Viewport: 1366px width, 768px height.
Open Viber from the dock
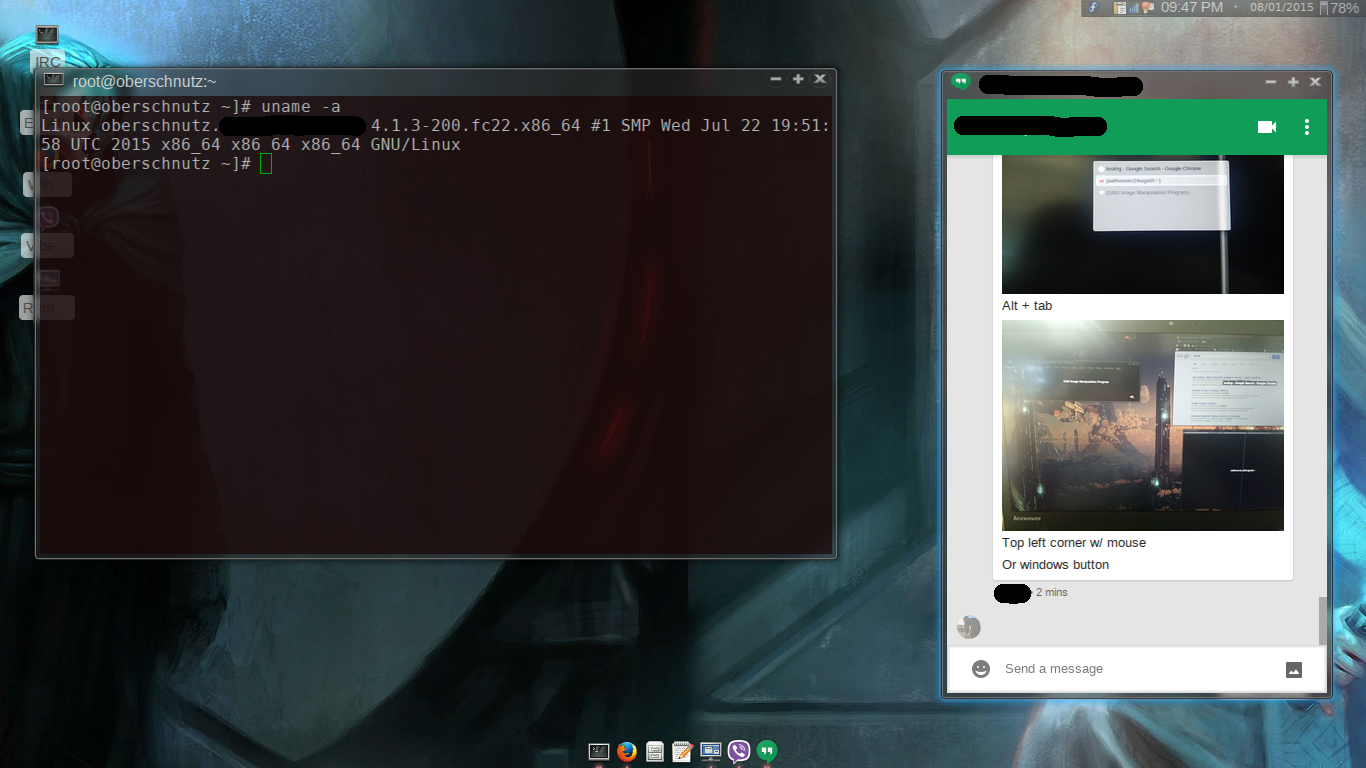click(x=739, y=751)
